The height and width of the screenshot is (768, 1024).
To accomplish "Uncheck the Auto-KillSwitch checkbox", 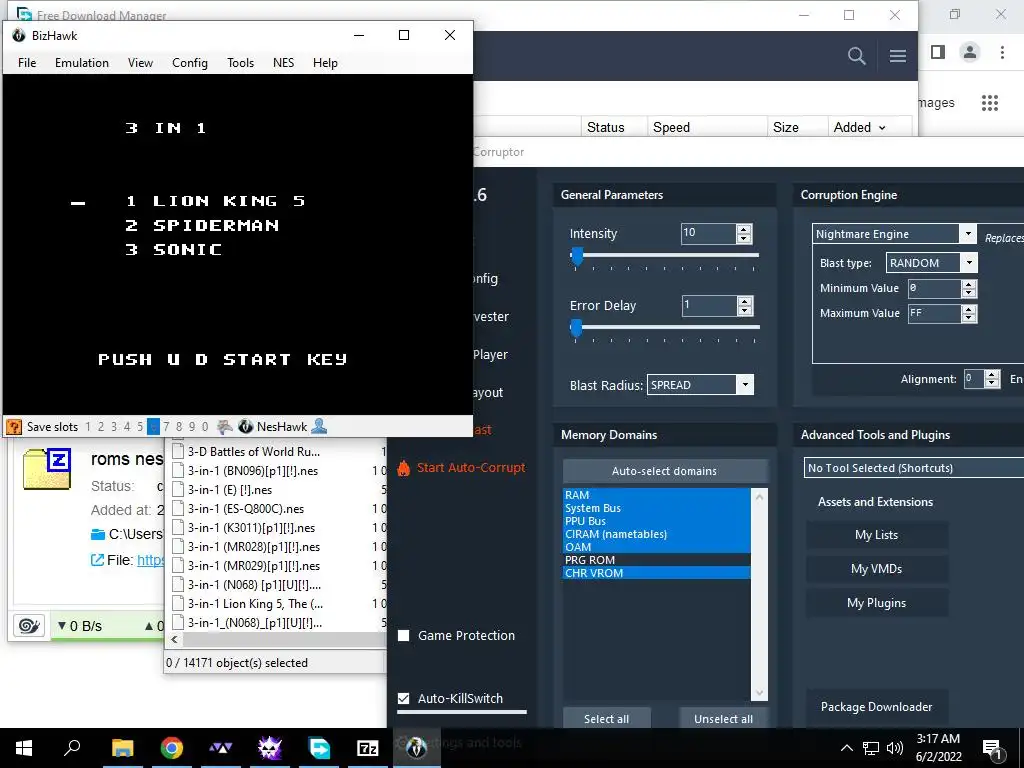I will (x=404, y=698).
